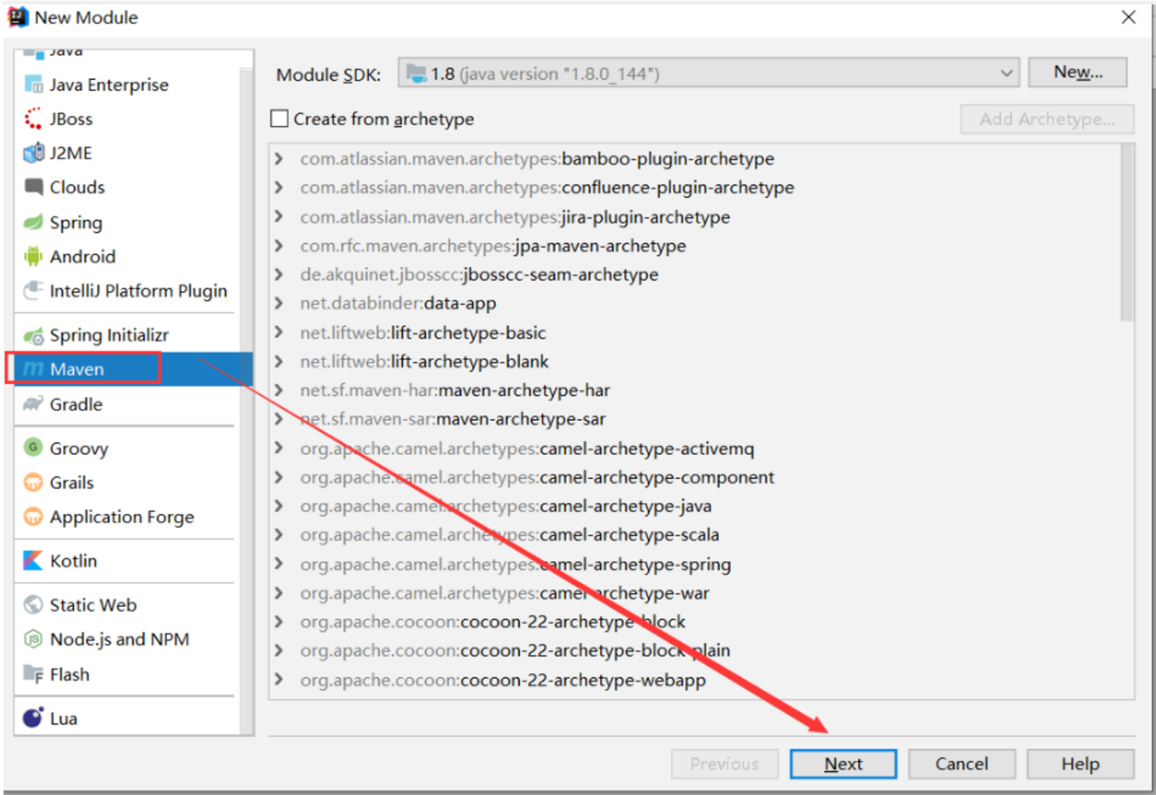Select the Grails icon
Viewport: 1156px width, 795px height.
[33, 482]
